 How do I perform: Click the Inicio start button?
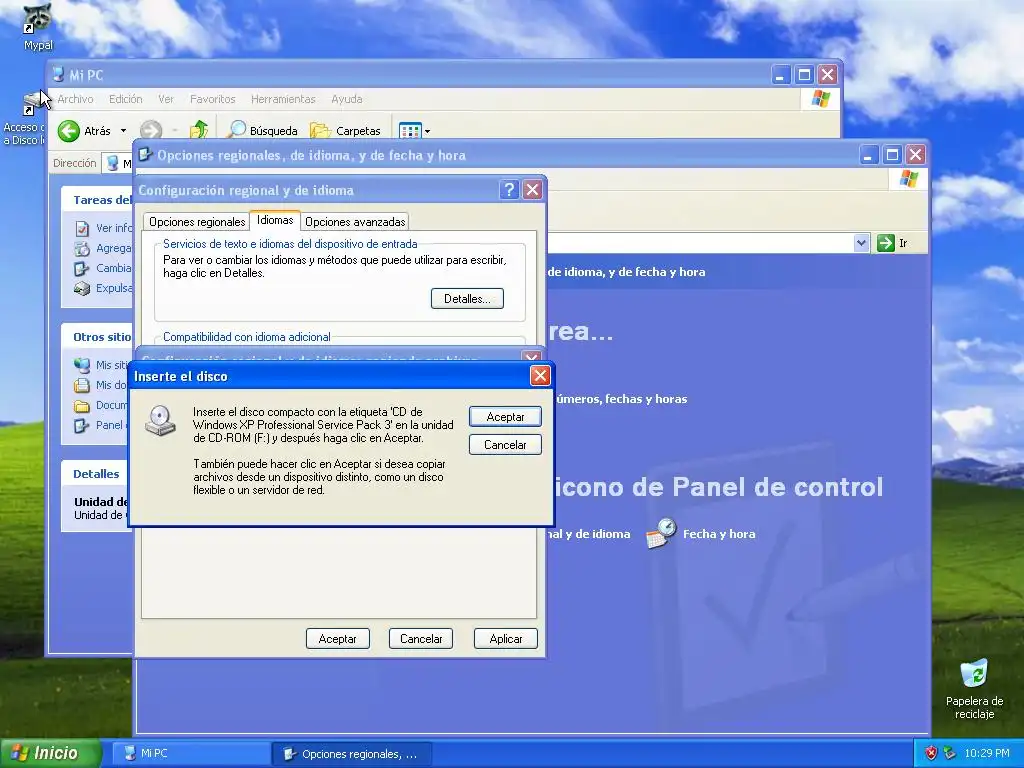click(x=50, y=753)
